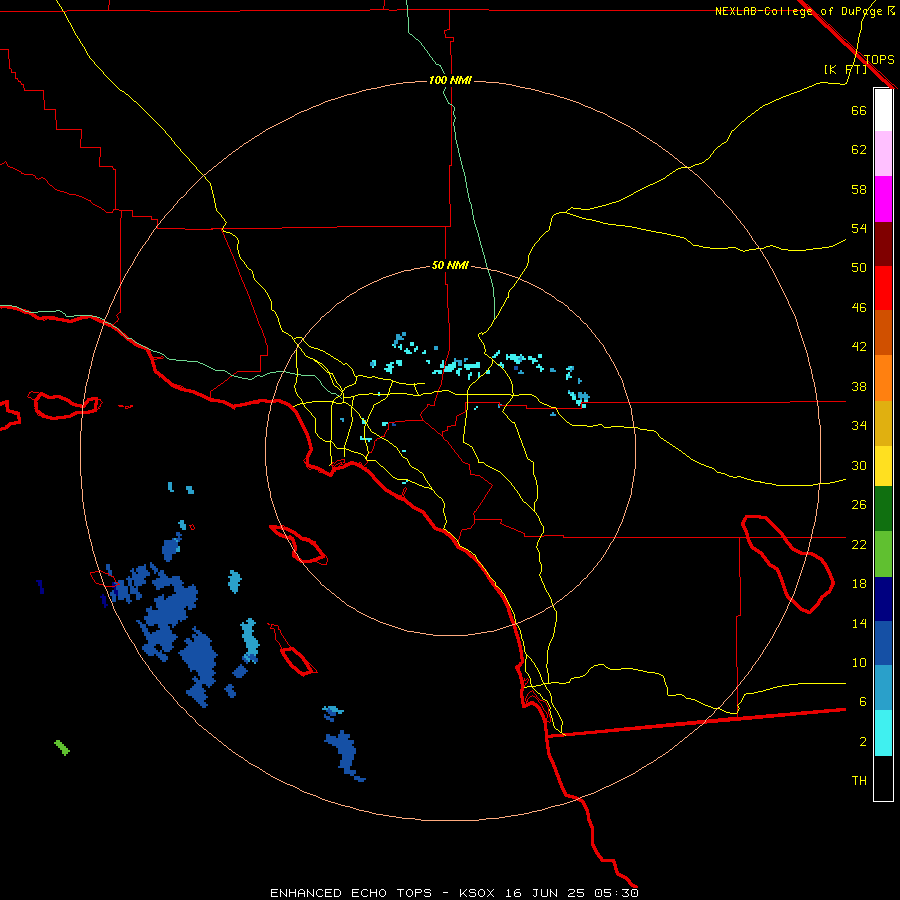This screenshot has width=900, height=900.
Task: Click the 05:30 time stamp
Action: pyautogui.click(x=616, y=893)
